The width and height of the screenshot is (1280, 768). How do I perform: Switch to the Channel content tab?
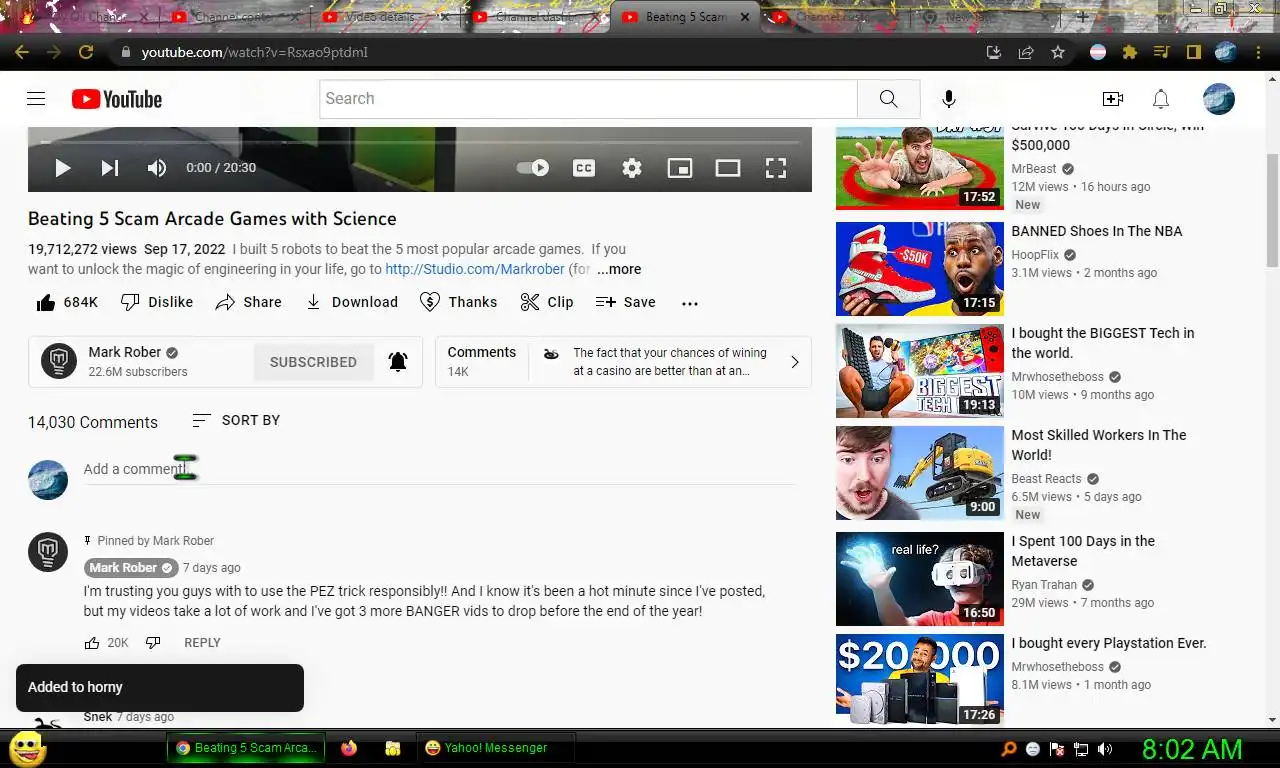[233, 17]
